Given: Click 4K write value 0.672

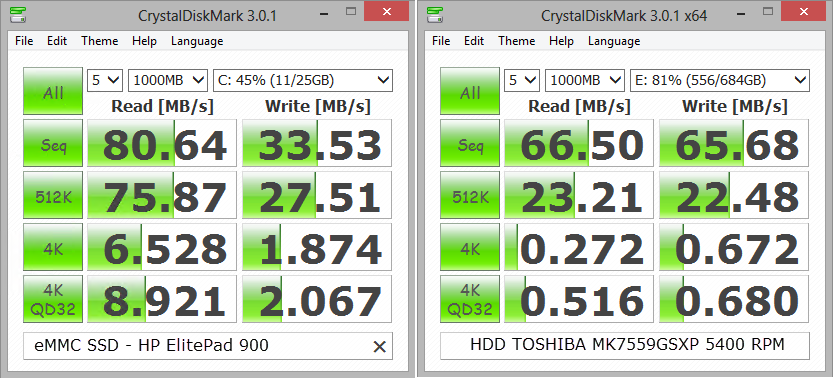Looking at the screenshot, I should click(x=734, y=247).
